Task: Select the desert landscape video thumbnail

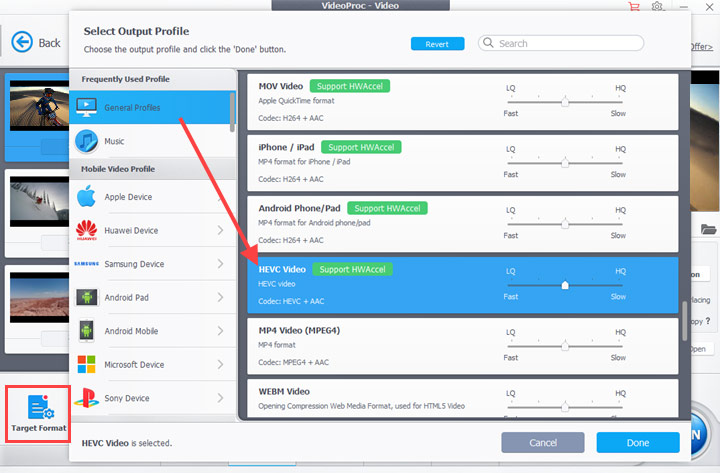Action: (39, 297)
